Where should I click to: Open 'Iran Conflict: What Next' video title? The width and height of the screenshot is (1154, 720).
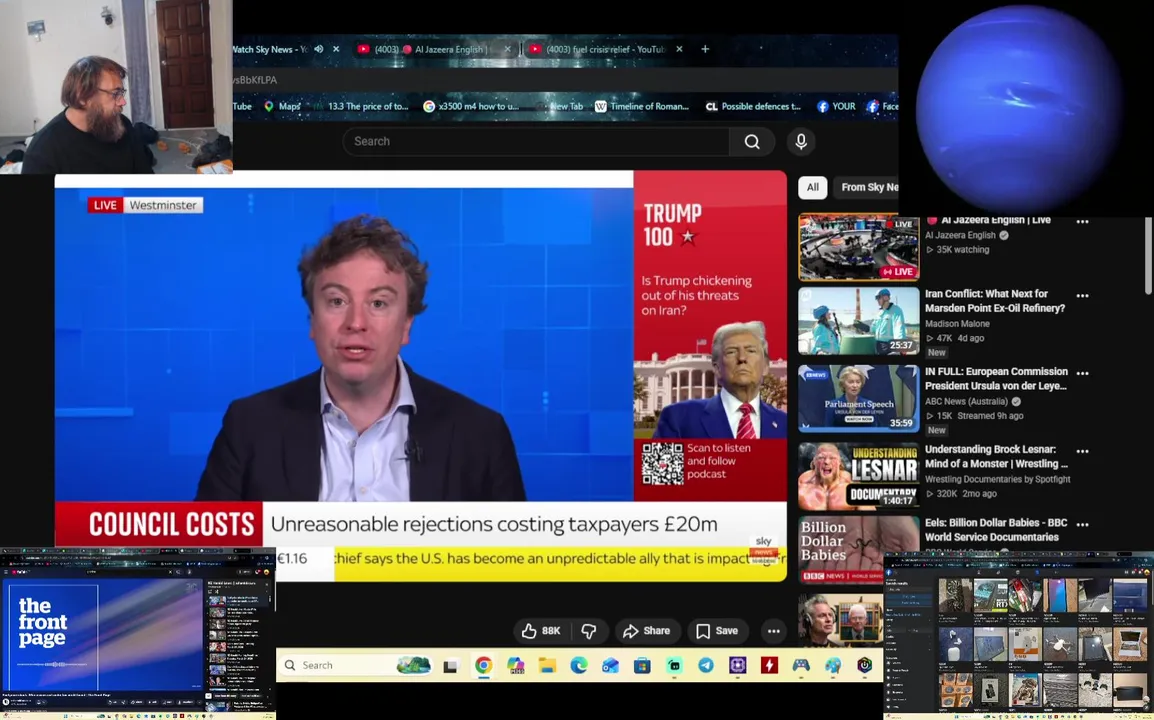click(994, 301)
